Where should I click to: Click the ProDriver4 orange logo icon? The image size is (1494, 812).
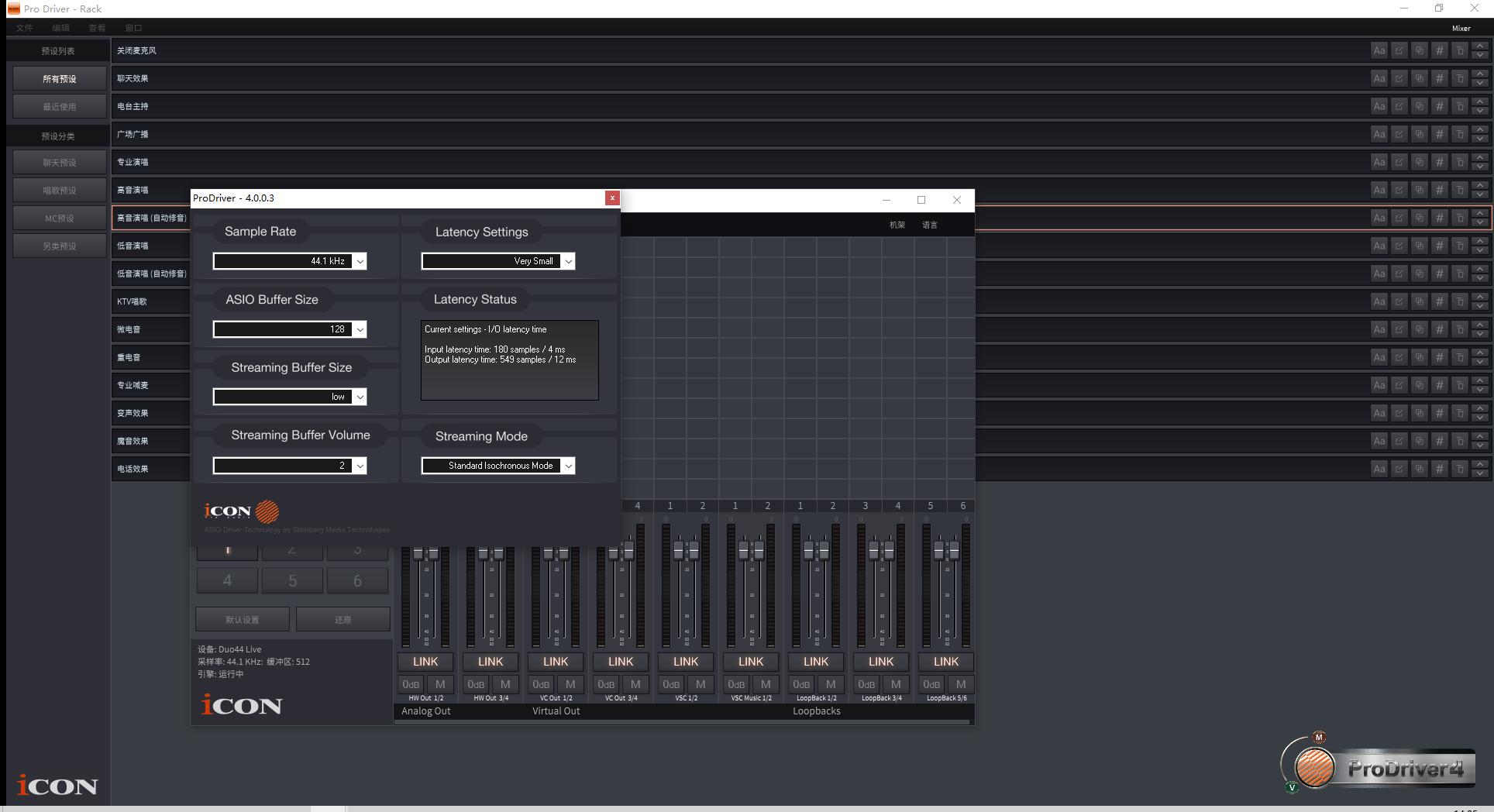click(1314, 768)
